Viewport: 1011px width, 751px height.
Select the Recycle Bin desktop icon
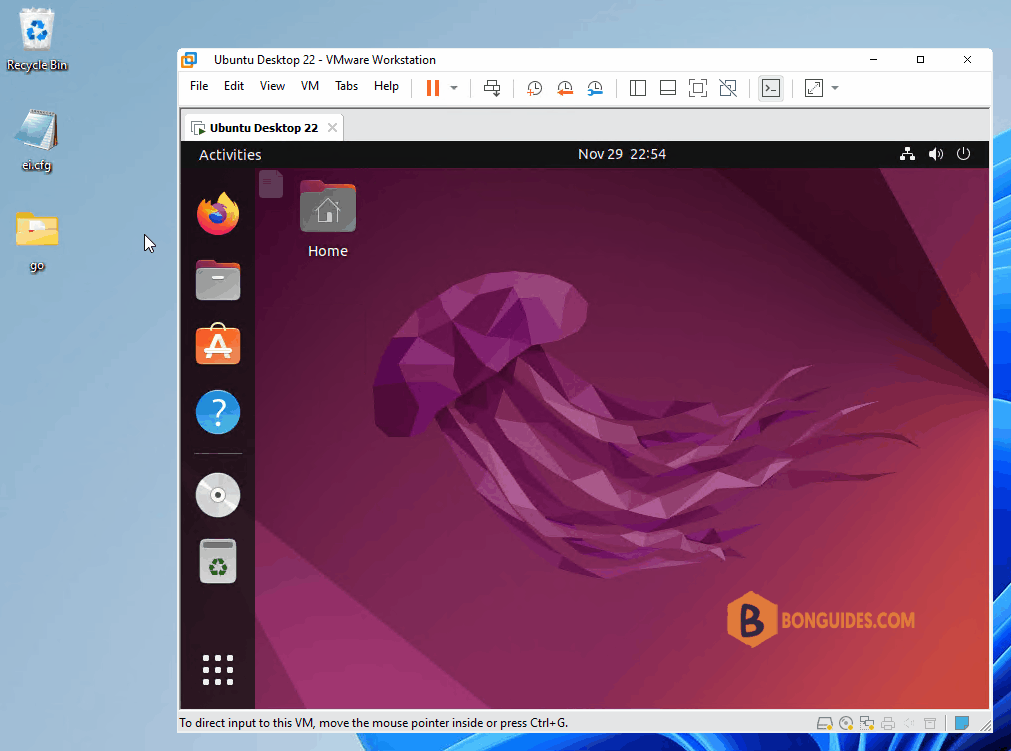(x=37, y=39)
